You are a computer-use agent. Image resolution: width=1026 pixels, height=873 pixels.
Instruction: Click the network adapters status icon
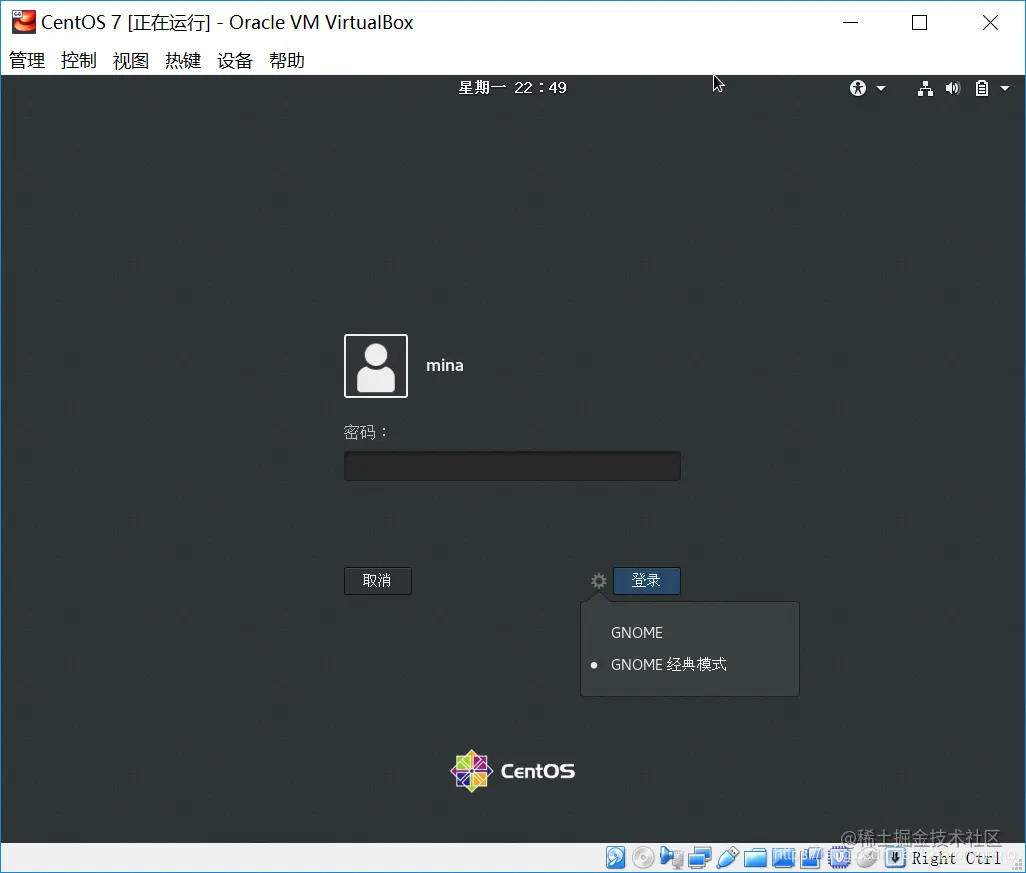(x=699, y=857)
